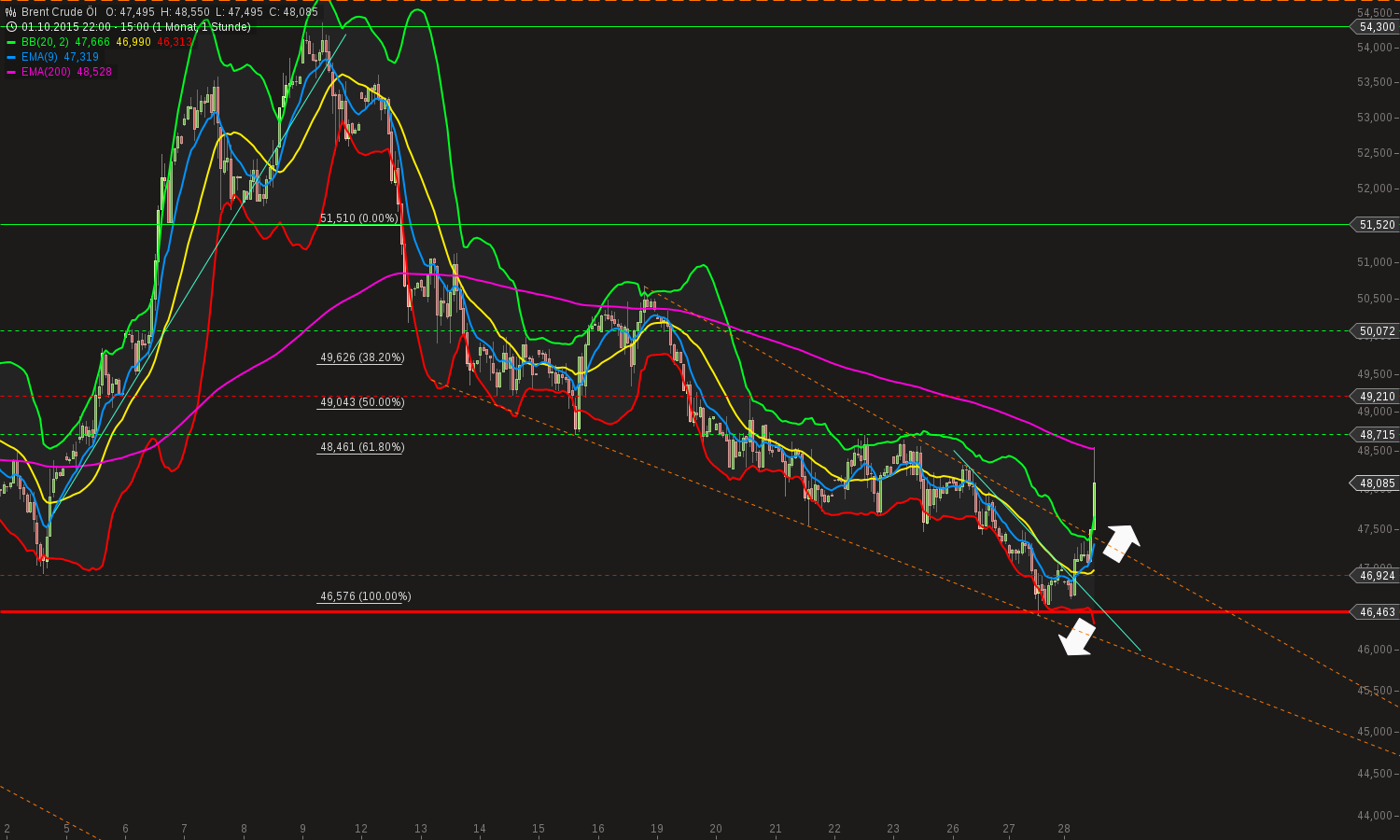Click the EMA(200) value 48,528
1400x840 pixels.
click(94, 72)
